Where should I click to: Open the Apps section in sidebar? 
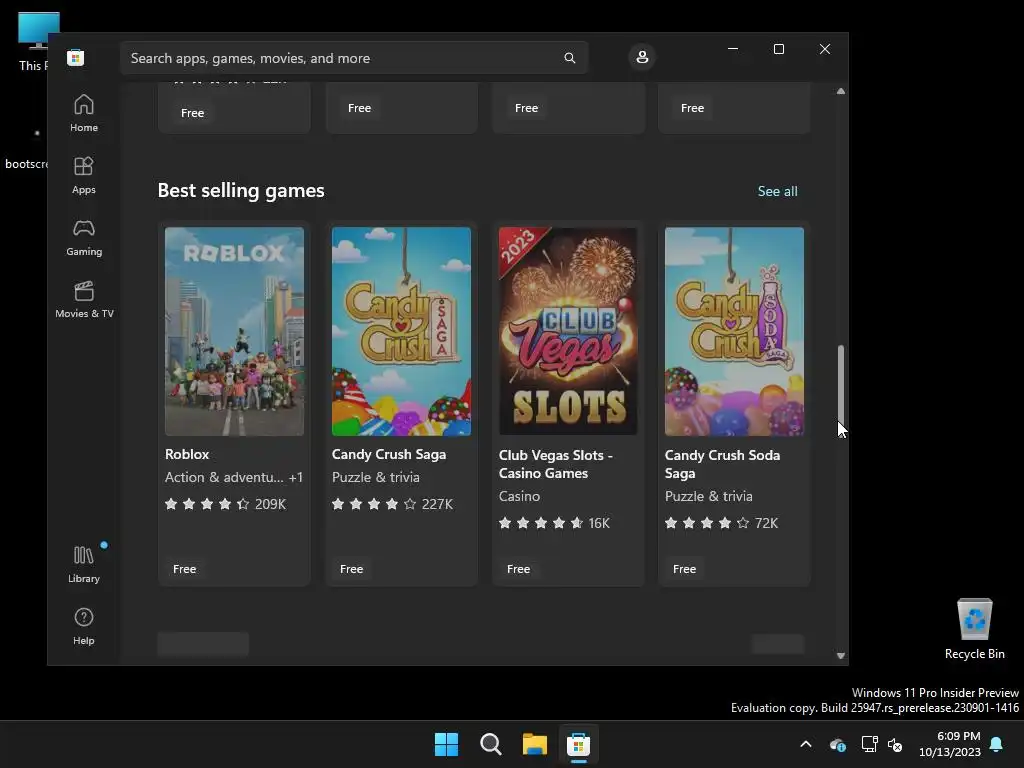84,175
